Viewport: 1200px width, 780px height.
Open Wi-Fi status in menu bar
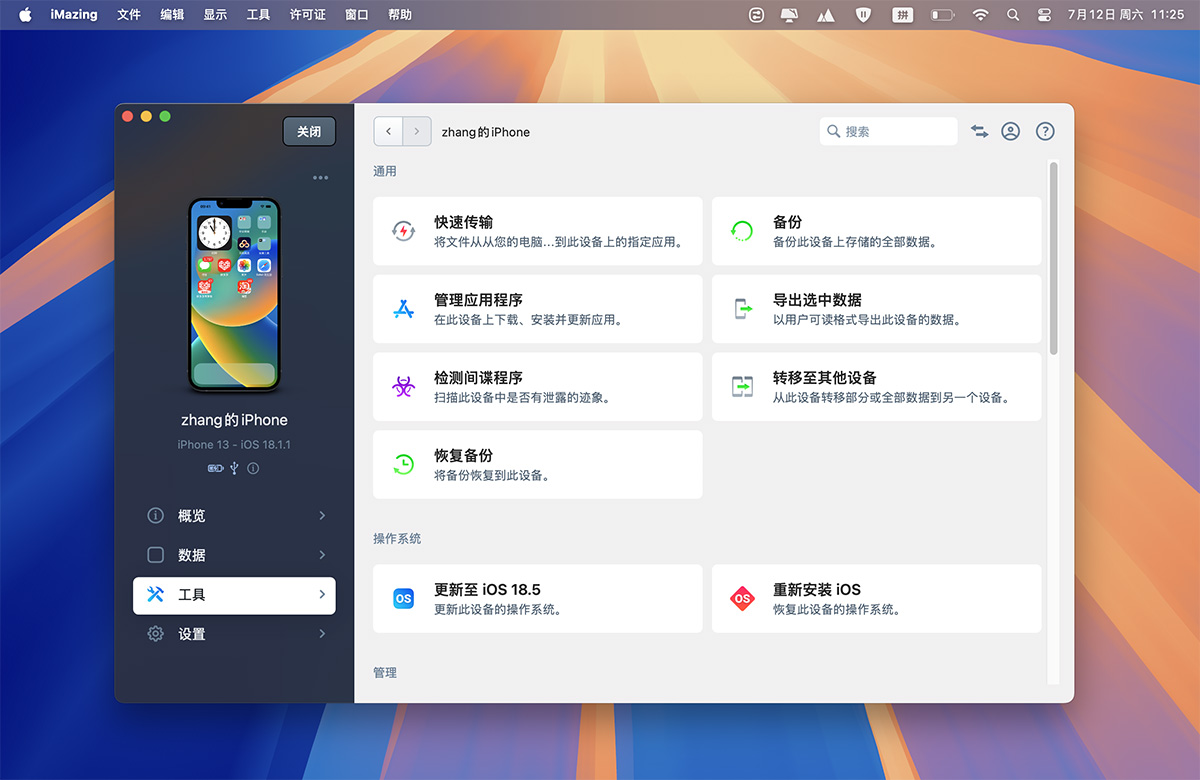click(980, 15)
